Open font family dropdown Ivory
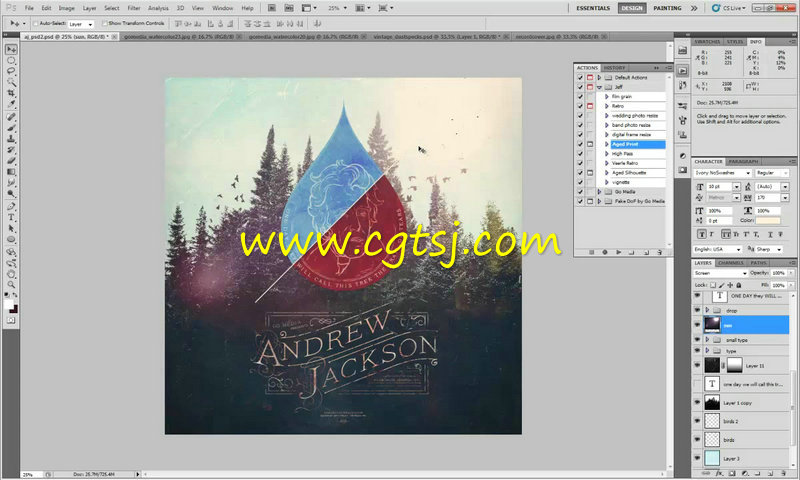800x480 pixels. point(722,173)
